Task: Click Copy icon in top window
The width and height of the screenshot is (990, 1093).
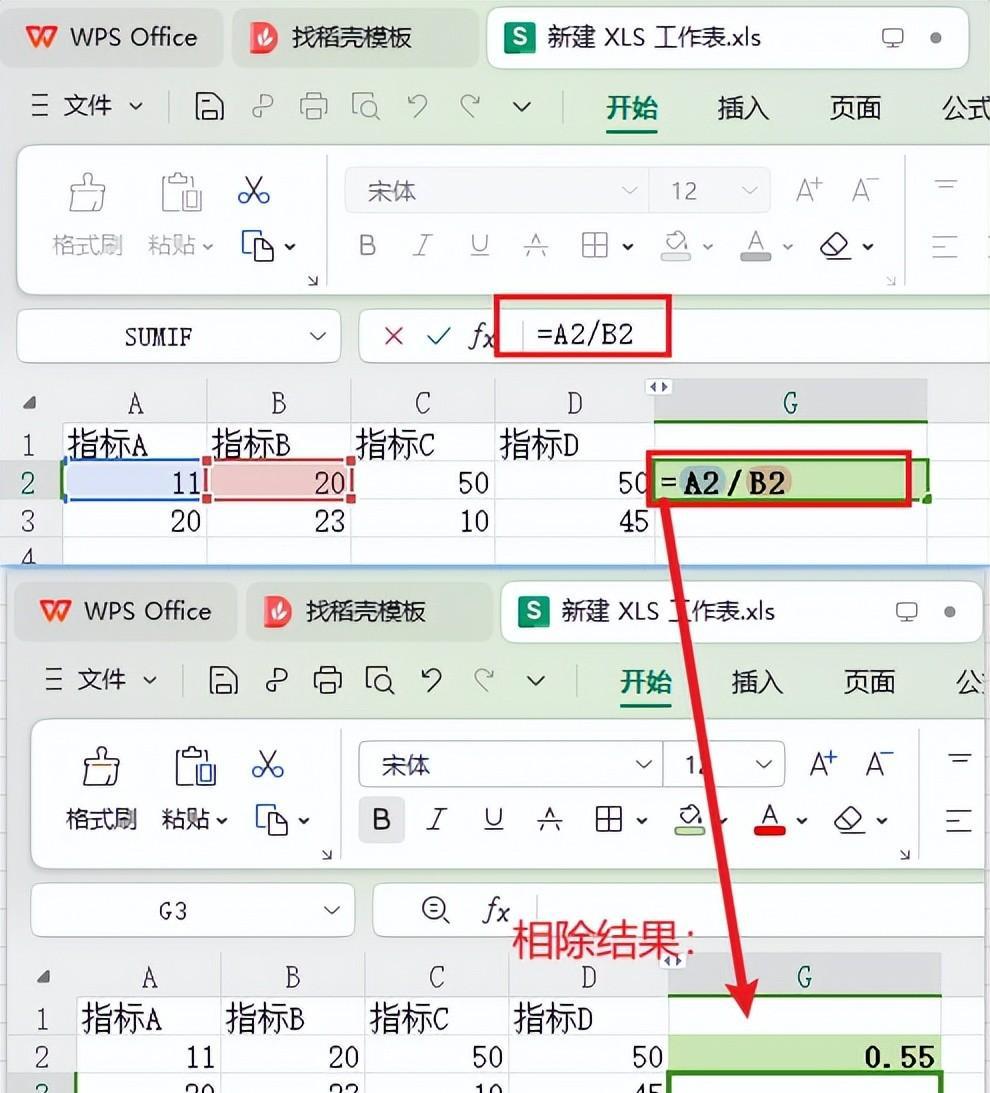Action: (257, 245)
